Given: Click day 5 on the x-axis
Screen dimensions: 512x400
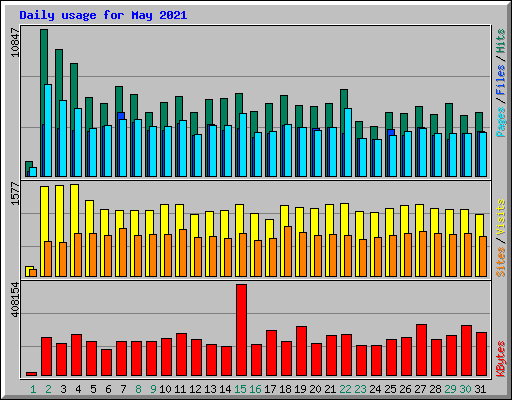Looking at the screenshot, I should (x=93, y=389).
